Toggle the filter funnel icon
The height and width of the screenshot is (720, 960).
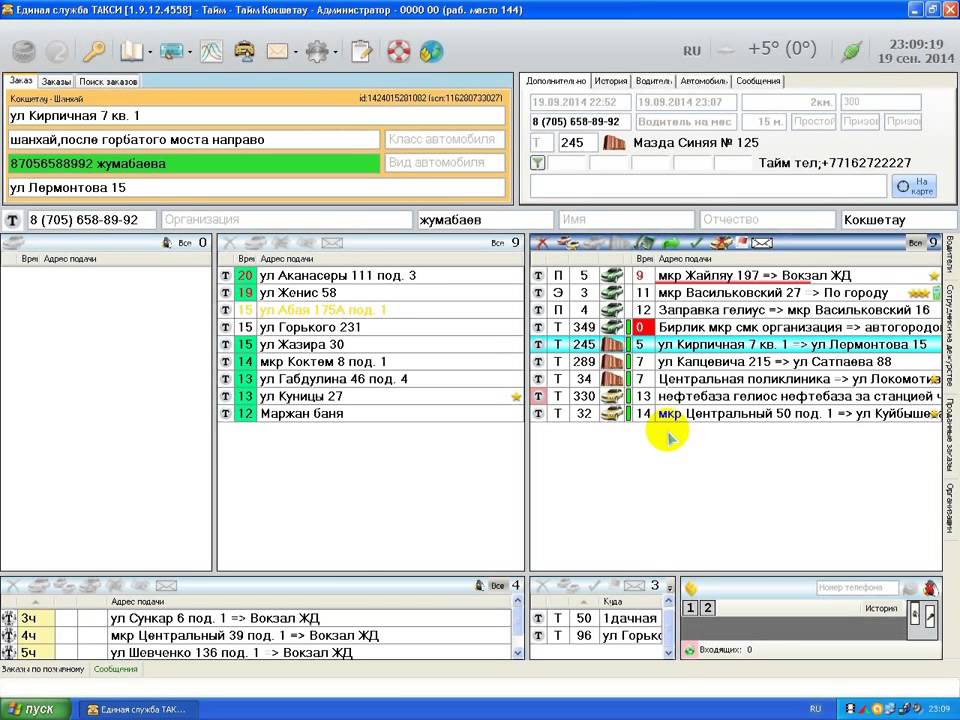click(538, 163)
